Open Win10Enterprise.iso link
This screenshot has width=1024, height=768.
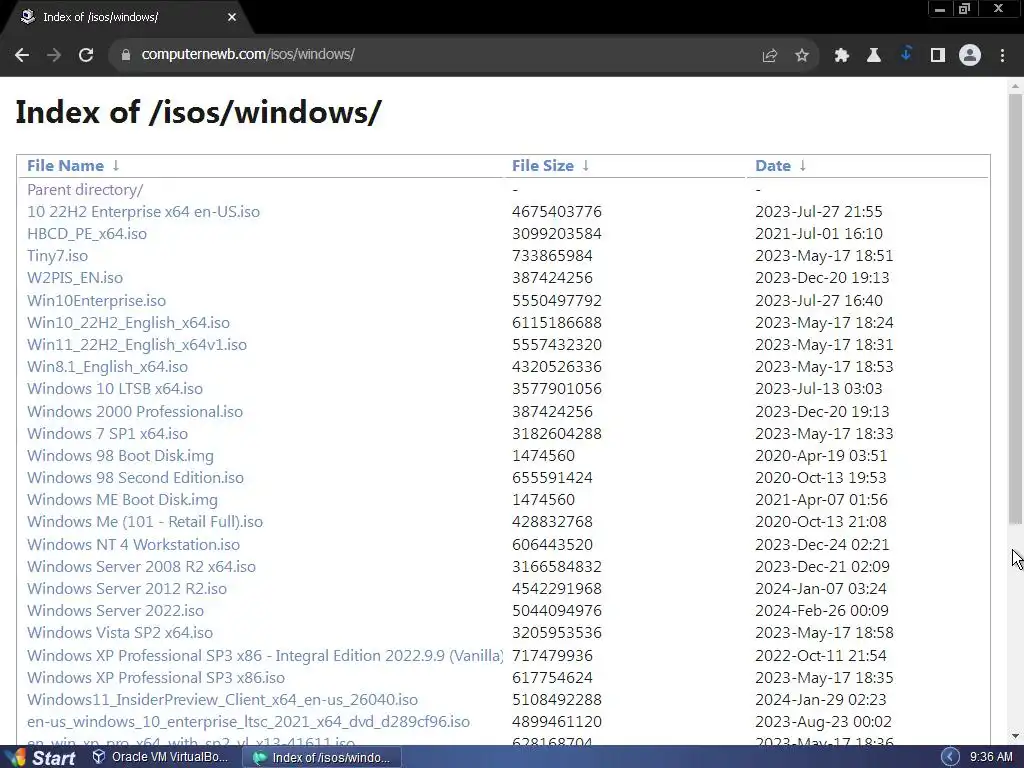coord(97,300)
